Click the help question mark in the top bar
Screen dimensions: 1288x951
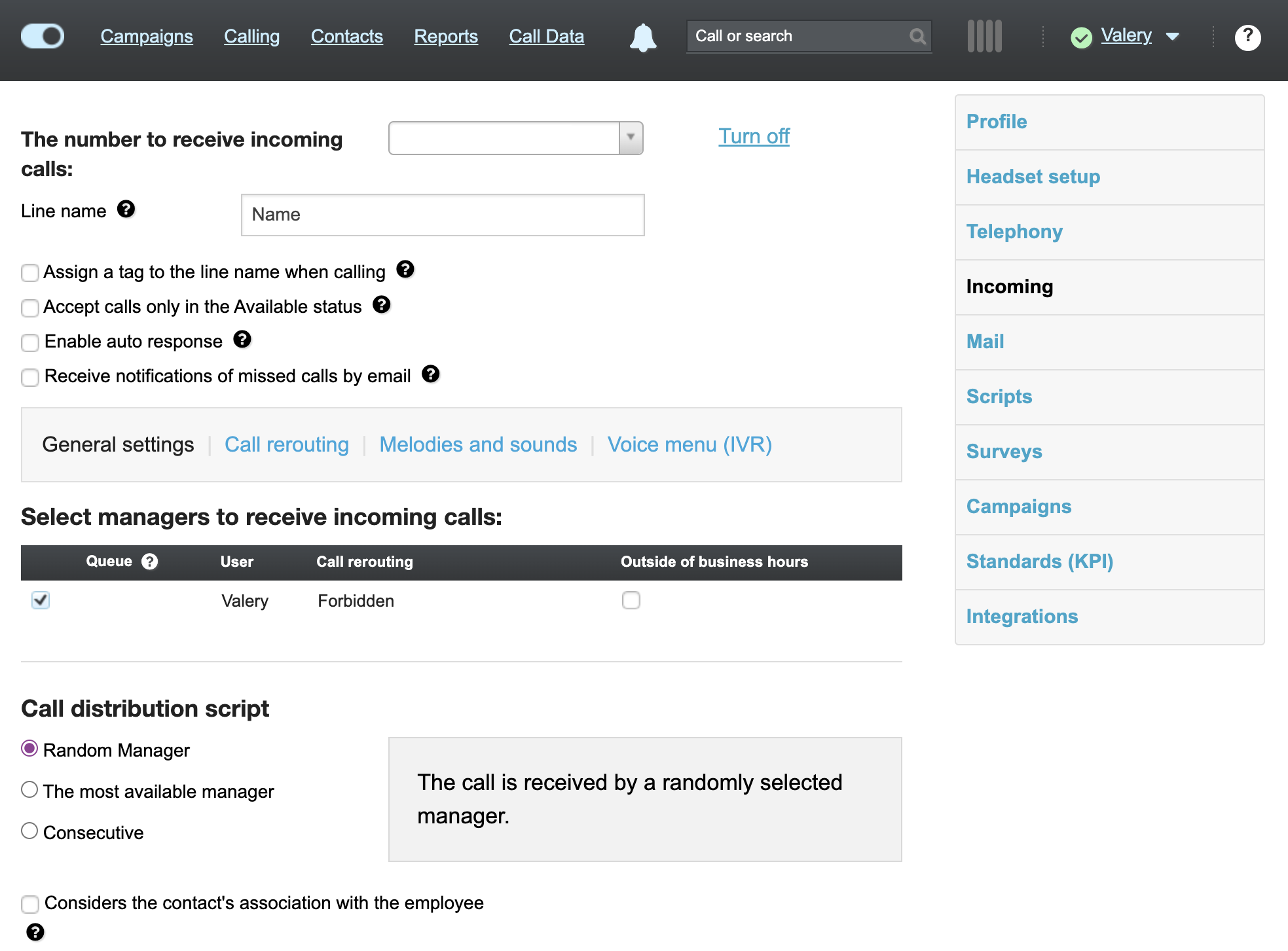[1247, 37]
